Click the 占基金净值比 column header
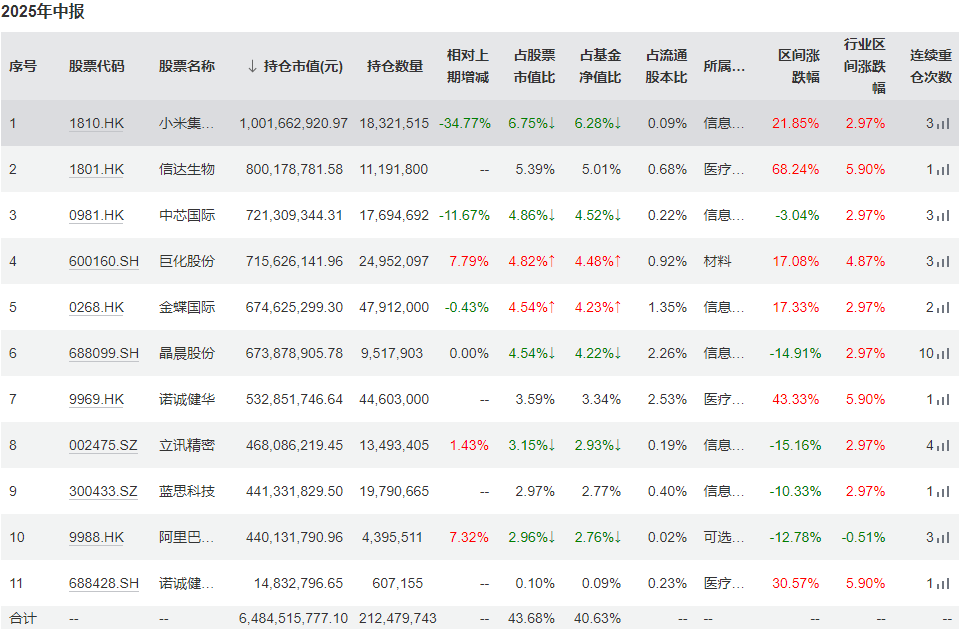Image resolution: width=959 pixels, height=629 pixels. pyautogui.click(x=601, y=66)
